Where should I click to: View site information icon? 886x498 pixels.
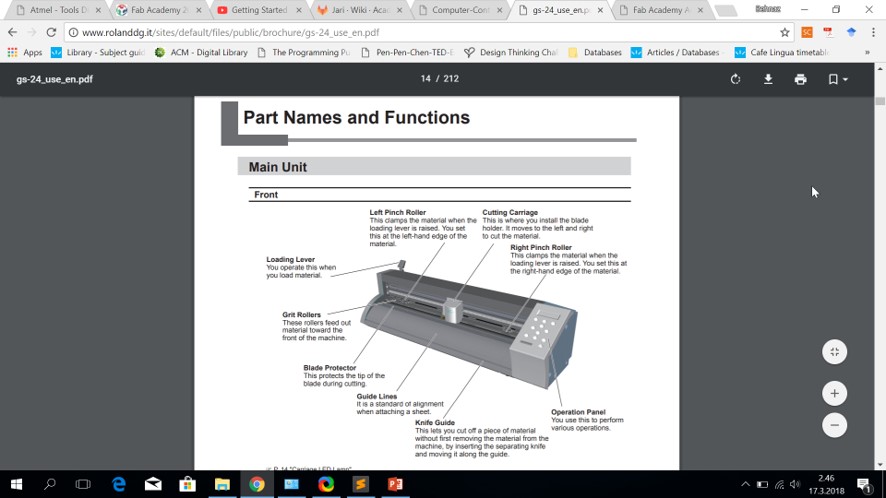click(73, 33)
